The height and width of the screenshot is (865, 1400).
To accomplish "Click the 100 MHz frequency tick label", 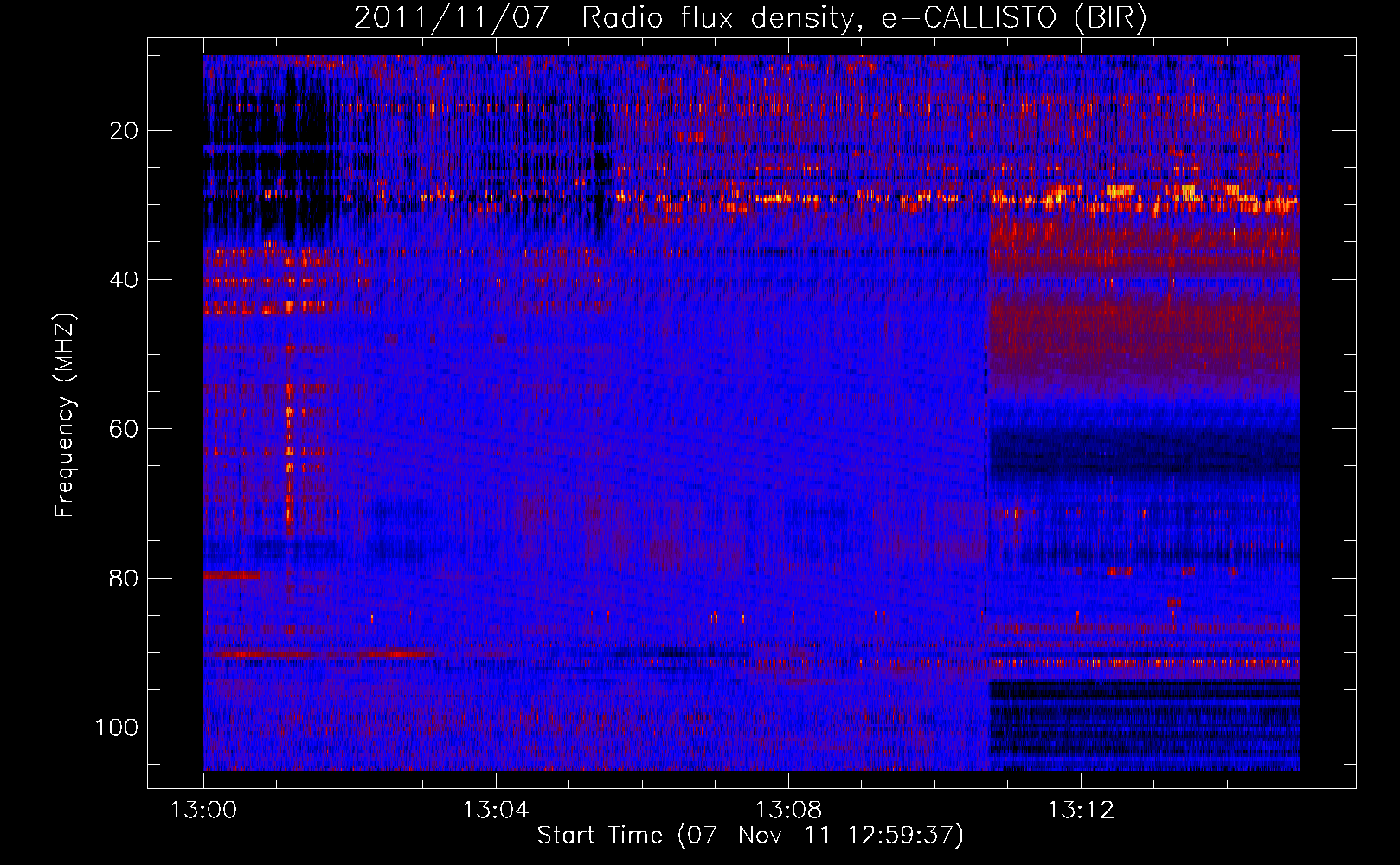I will point(117,727).
